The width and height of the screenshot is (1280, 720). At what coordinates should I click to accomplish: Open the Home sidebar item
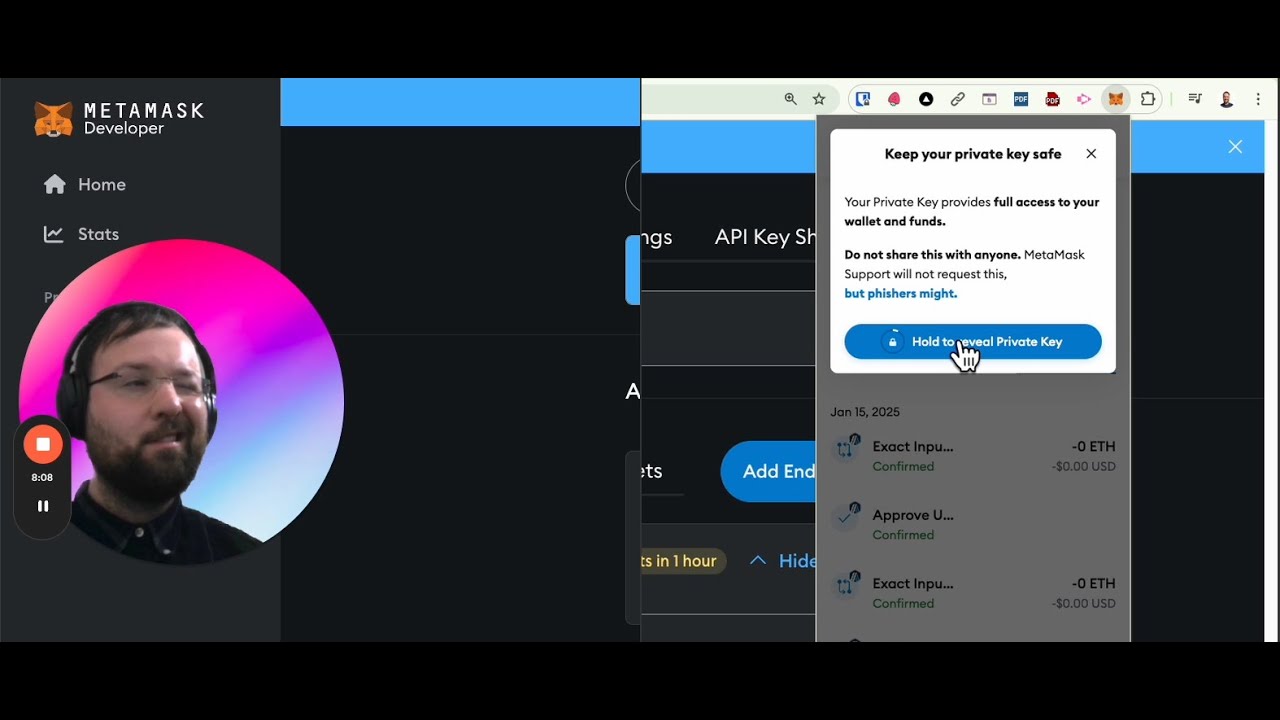pos(85,185)
